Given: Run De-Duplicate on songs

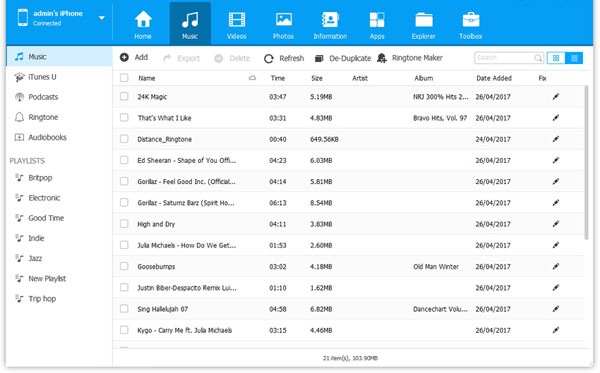Looking at the screenshot, I should pos(343,58).
